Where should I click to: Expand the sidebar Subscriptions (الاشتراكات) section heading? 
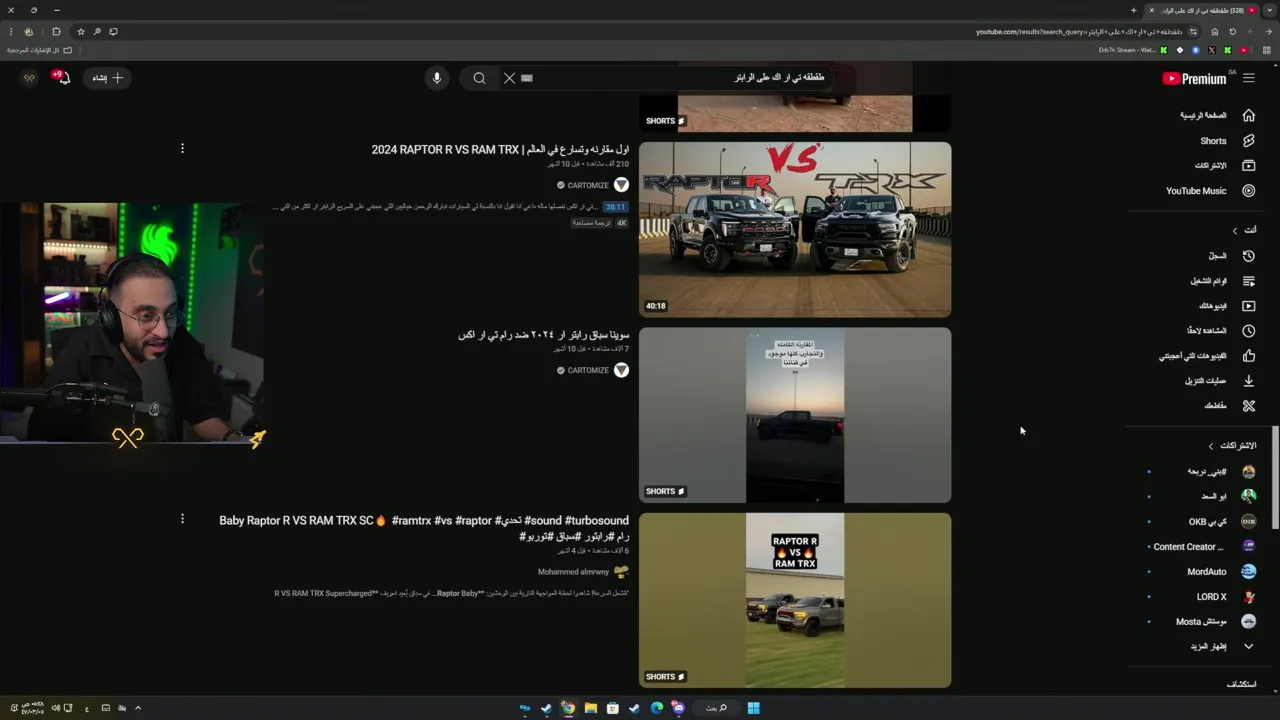coord(1232,446)
